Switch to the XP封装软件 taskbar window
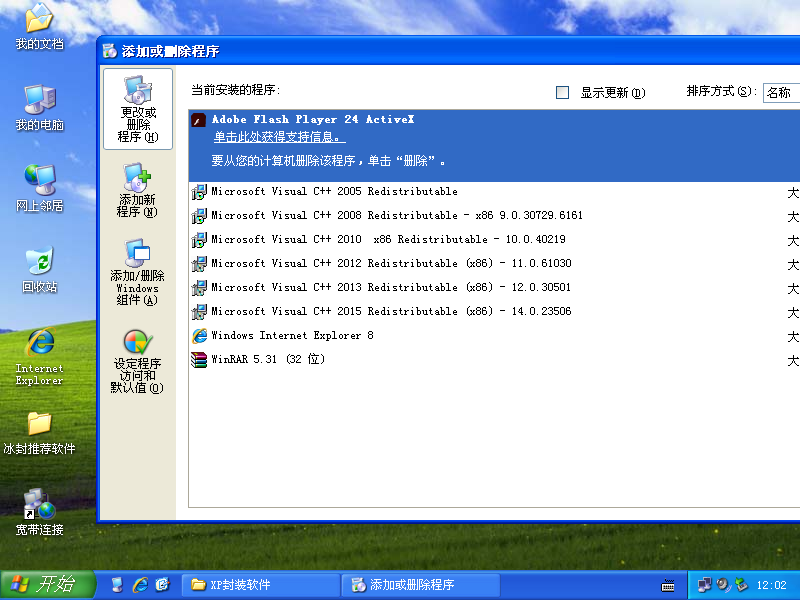The image size is (800, 600). (x=261, y=585)
